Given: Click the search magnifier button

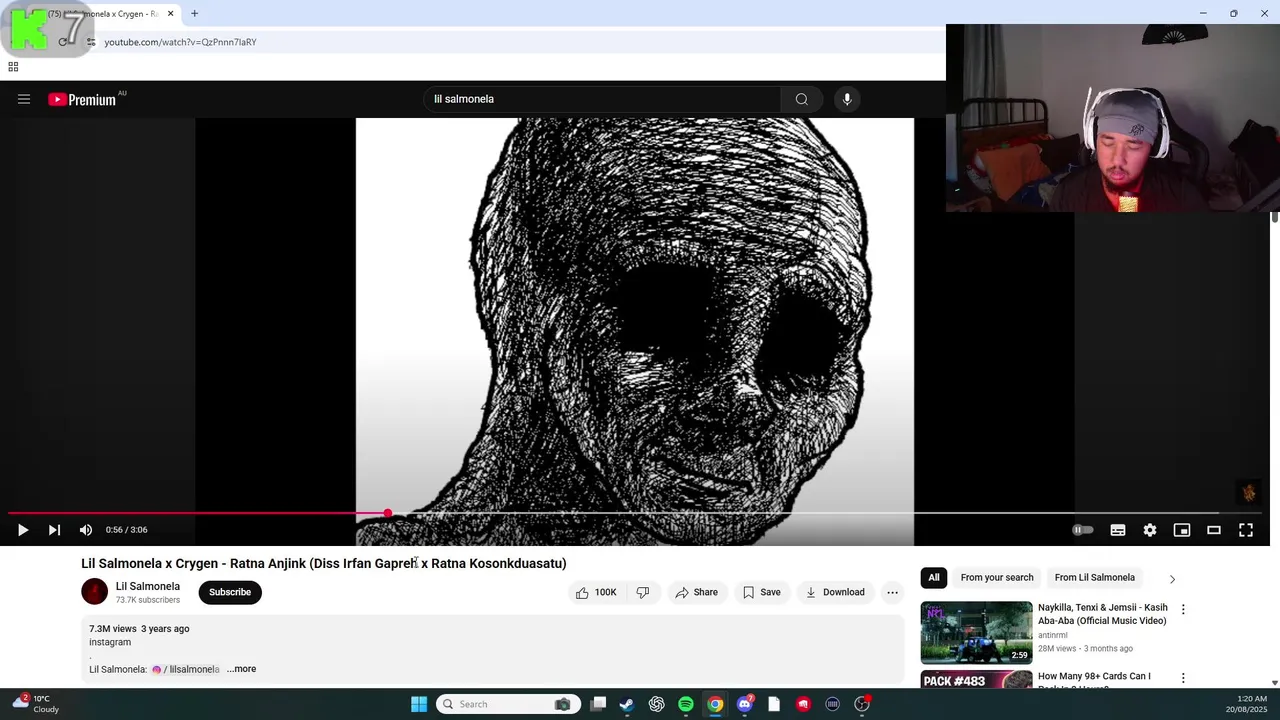Looking at the screenshot, I should tap(801, 99).
